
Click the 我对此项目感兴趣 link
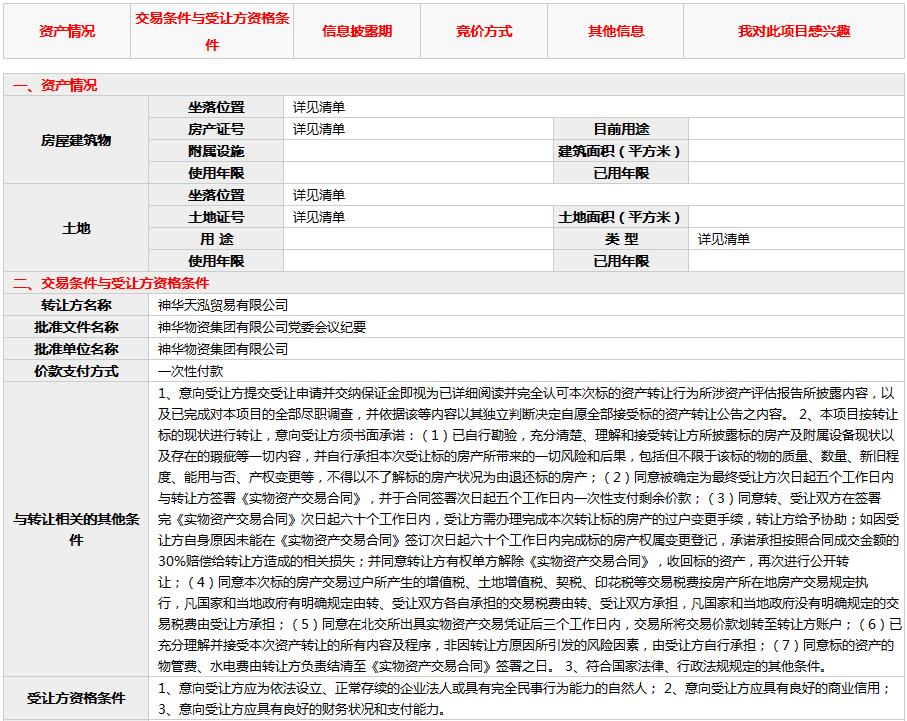[x=794, y=31]
